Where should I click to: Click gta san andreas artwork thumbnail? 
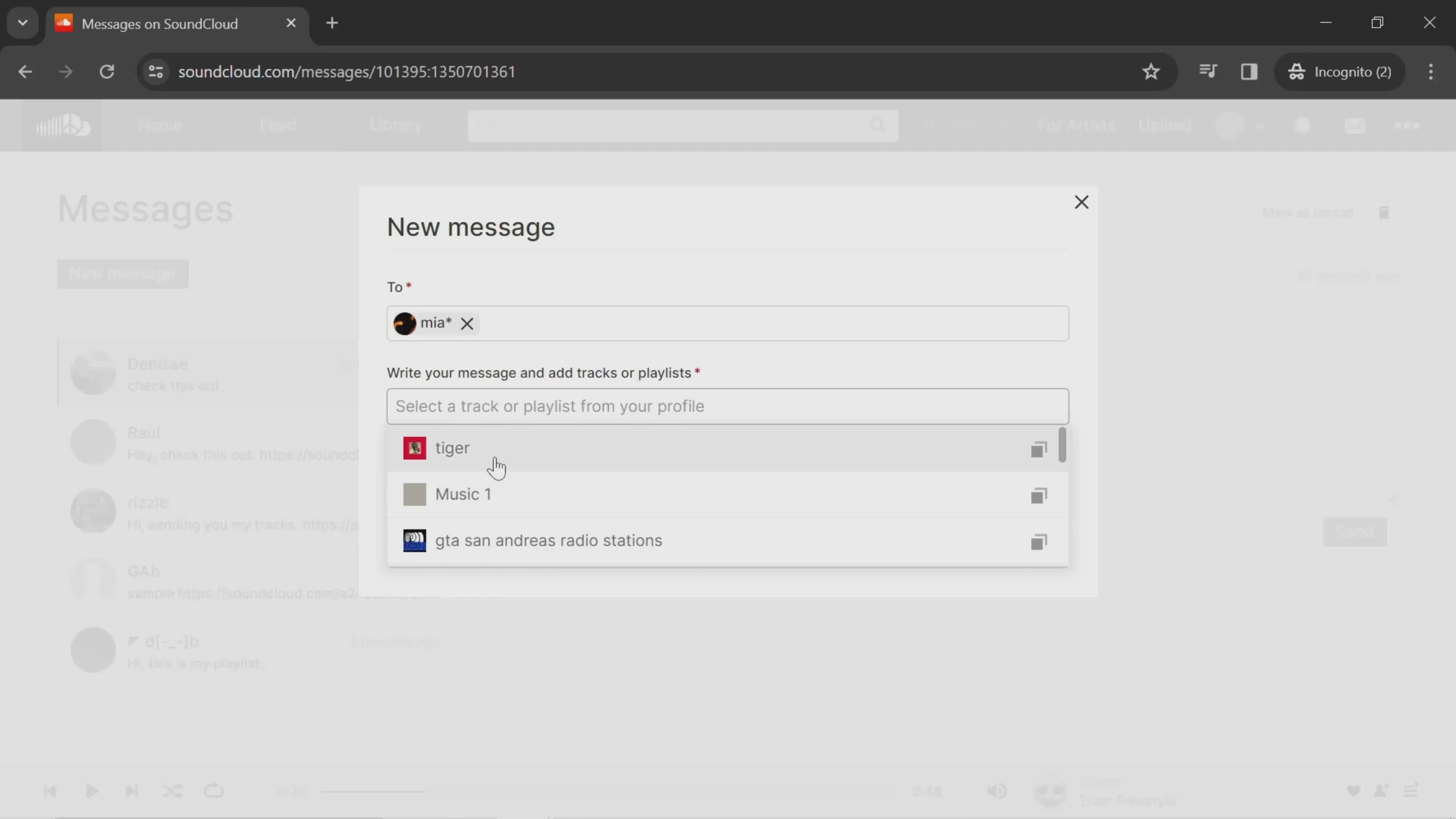[x=414, y=541]
